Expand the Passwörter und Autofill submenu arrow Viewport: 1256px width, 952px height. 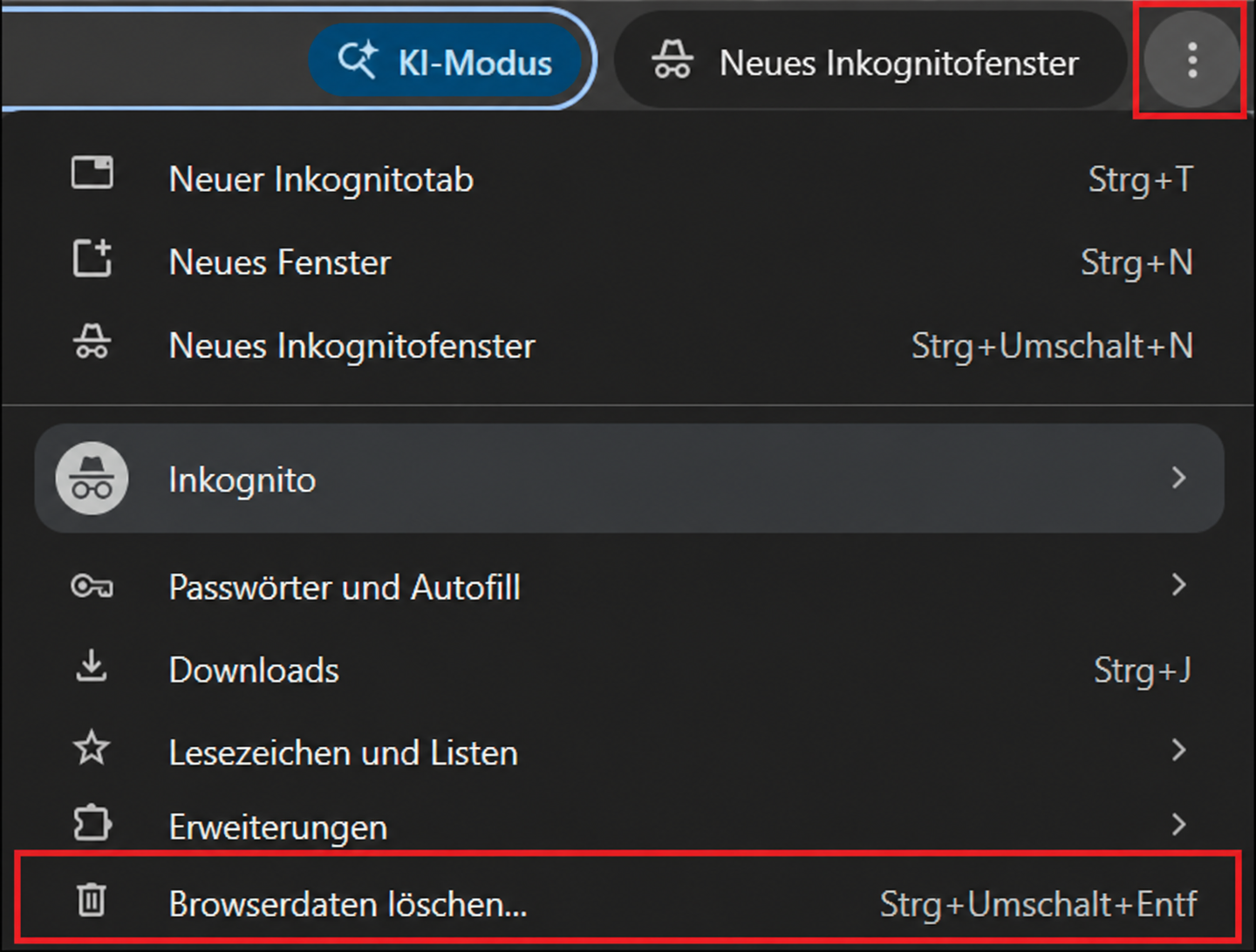[1179, 585]
